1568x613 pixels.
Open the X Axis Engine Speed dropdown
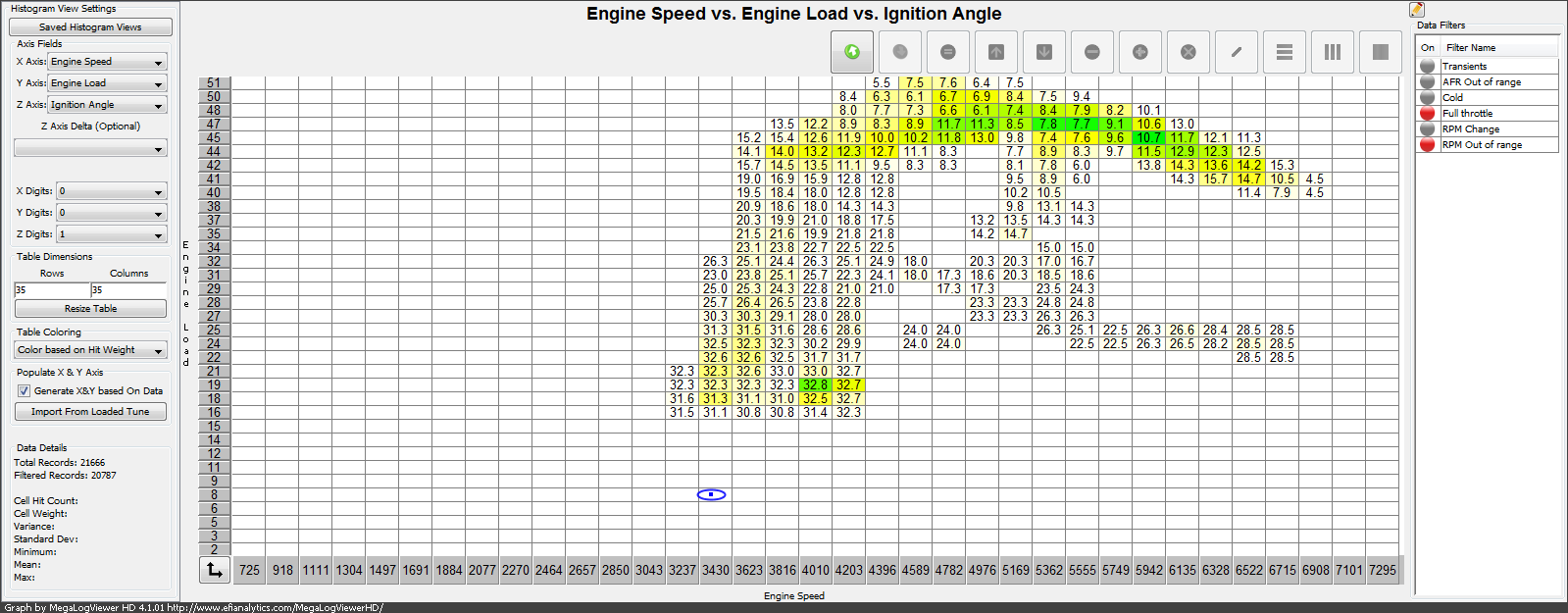coord(108,62)
